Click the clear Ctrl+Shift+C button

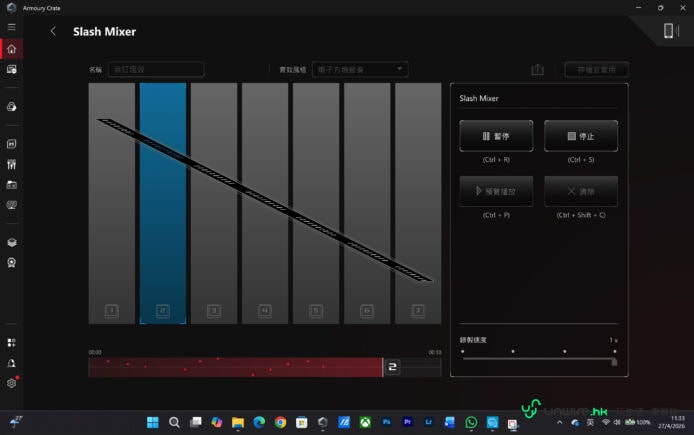(x=581, y=191)
